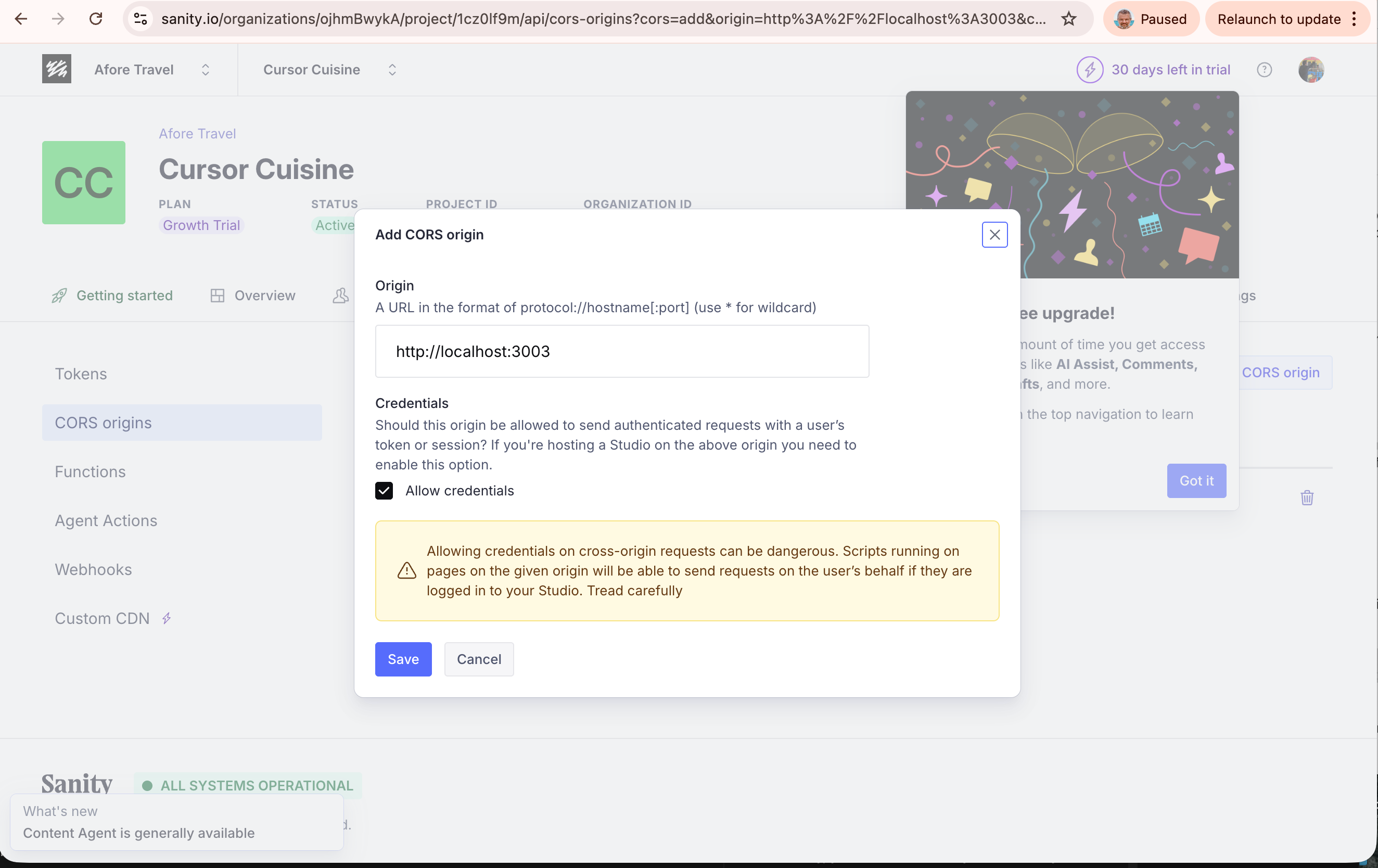Uncheck the Allow credentials checkbox

click(384, 490)
